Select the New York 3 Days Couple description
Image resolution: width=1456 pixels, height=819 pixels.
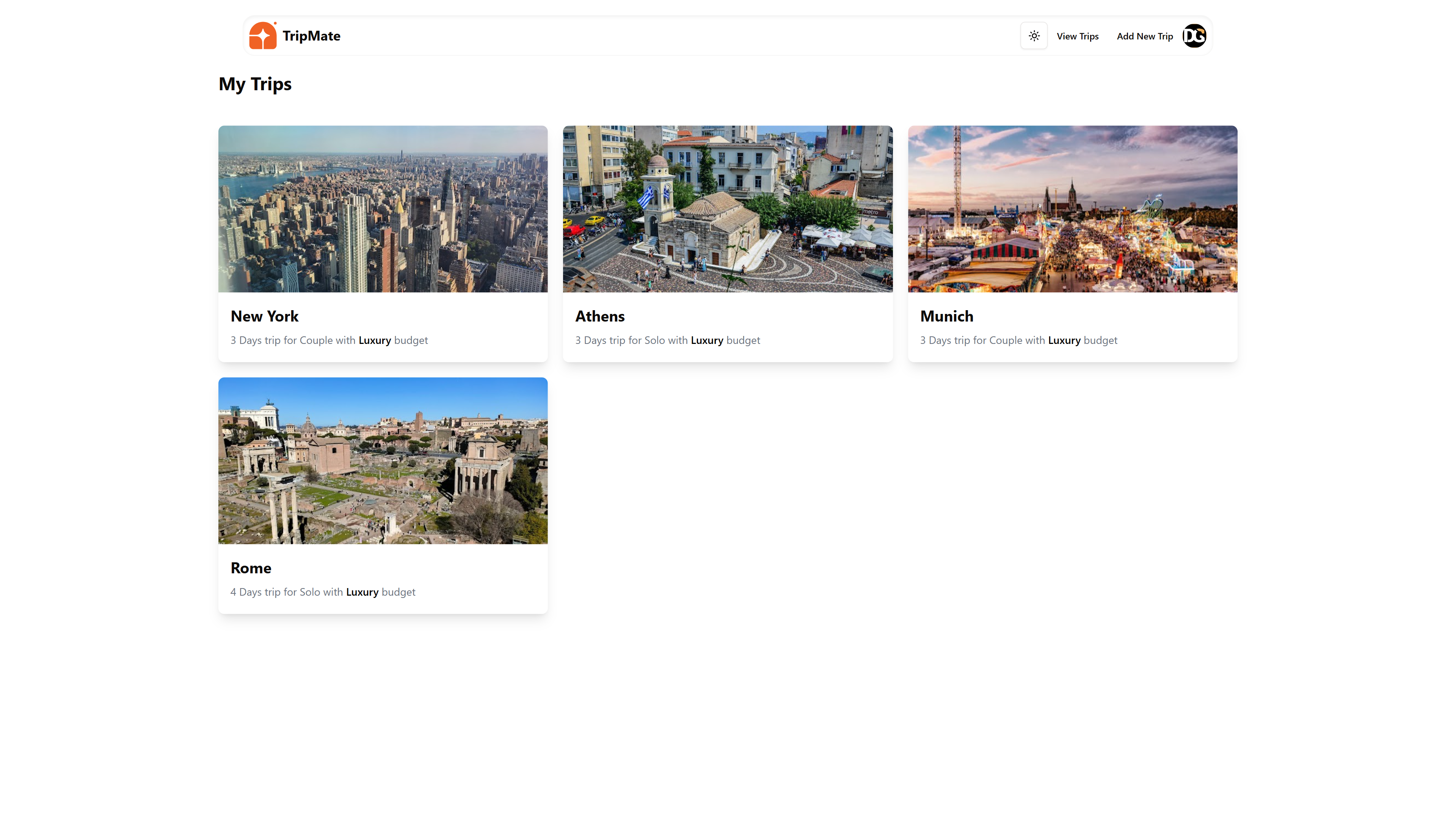click(329, 340)
